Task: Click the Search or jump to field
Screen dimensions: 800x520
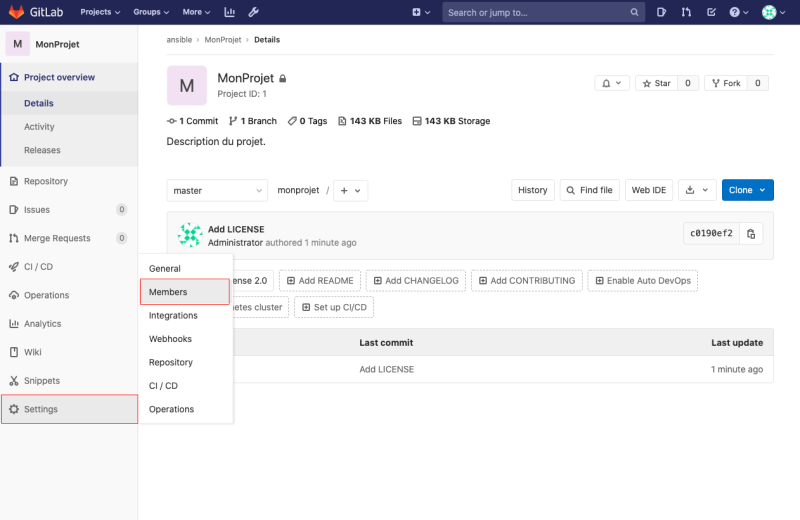Action: tap(535, 13)
